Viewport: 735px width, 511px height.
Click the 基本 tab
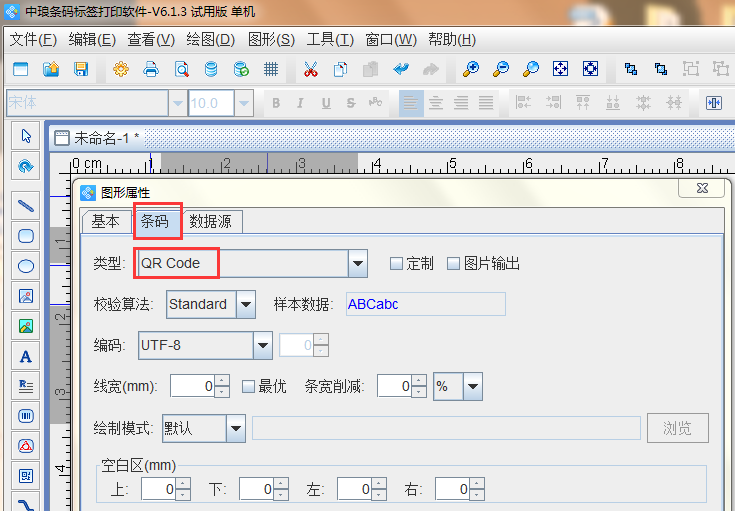tap(106, 222)
